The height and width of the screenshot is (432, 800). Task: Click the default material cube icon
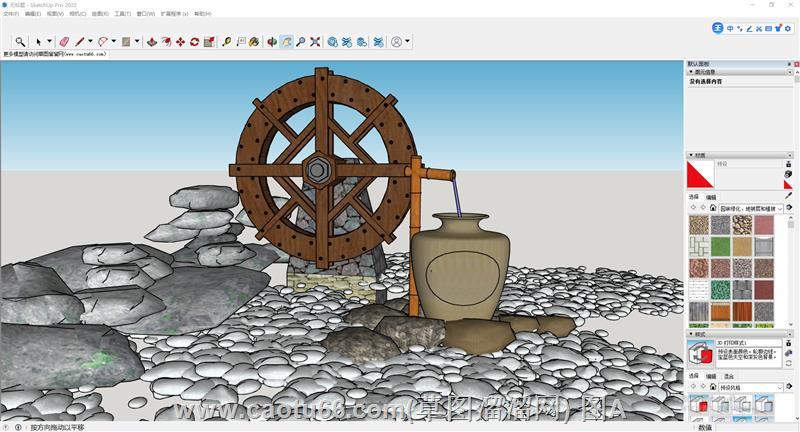click(x=788, y=174)
